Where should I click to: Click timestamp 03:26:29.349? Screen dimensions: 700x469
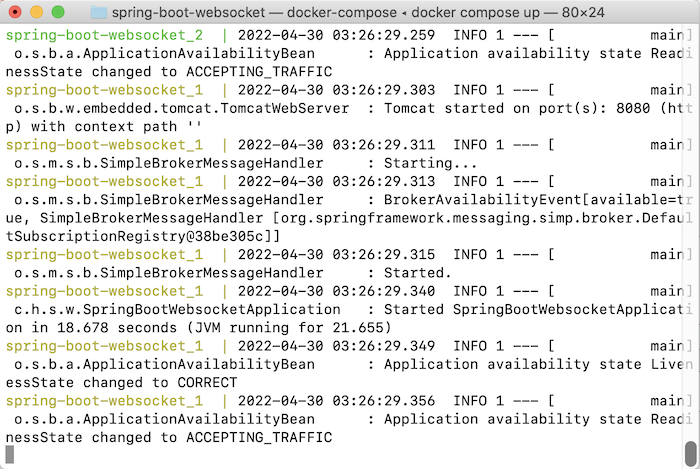tap(383, 346)
